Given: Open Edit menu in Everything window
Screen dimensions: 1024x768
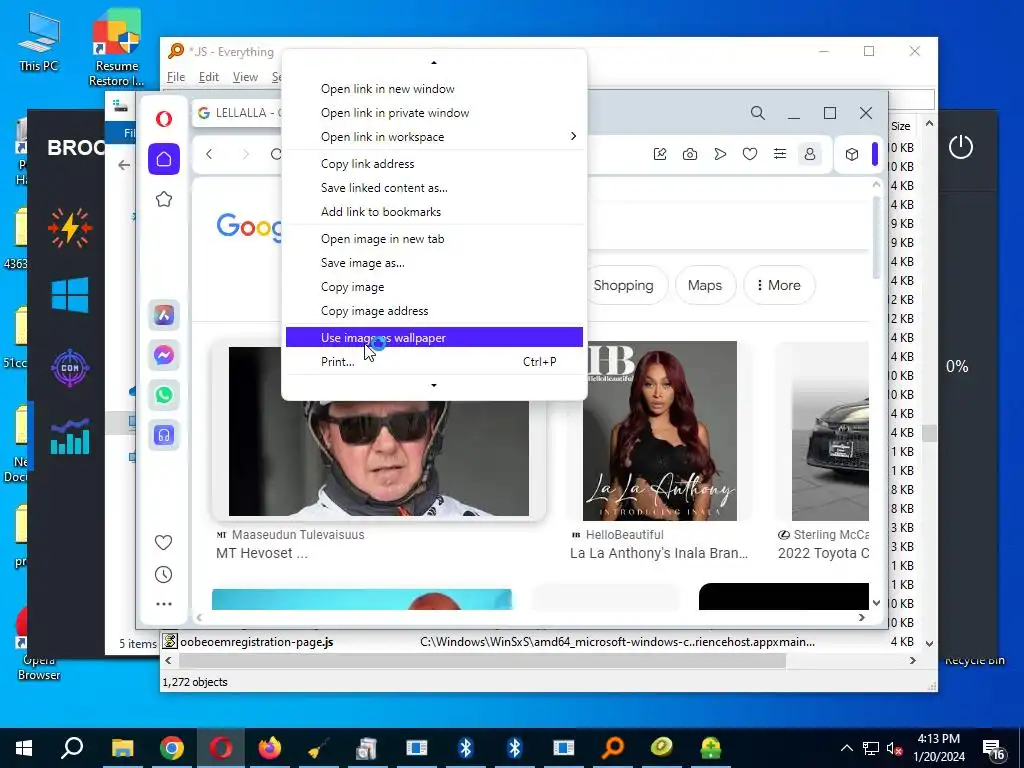Looking at the screenshot, I should click(209, 77).
